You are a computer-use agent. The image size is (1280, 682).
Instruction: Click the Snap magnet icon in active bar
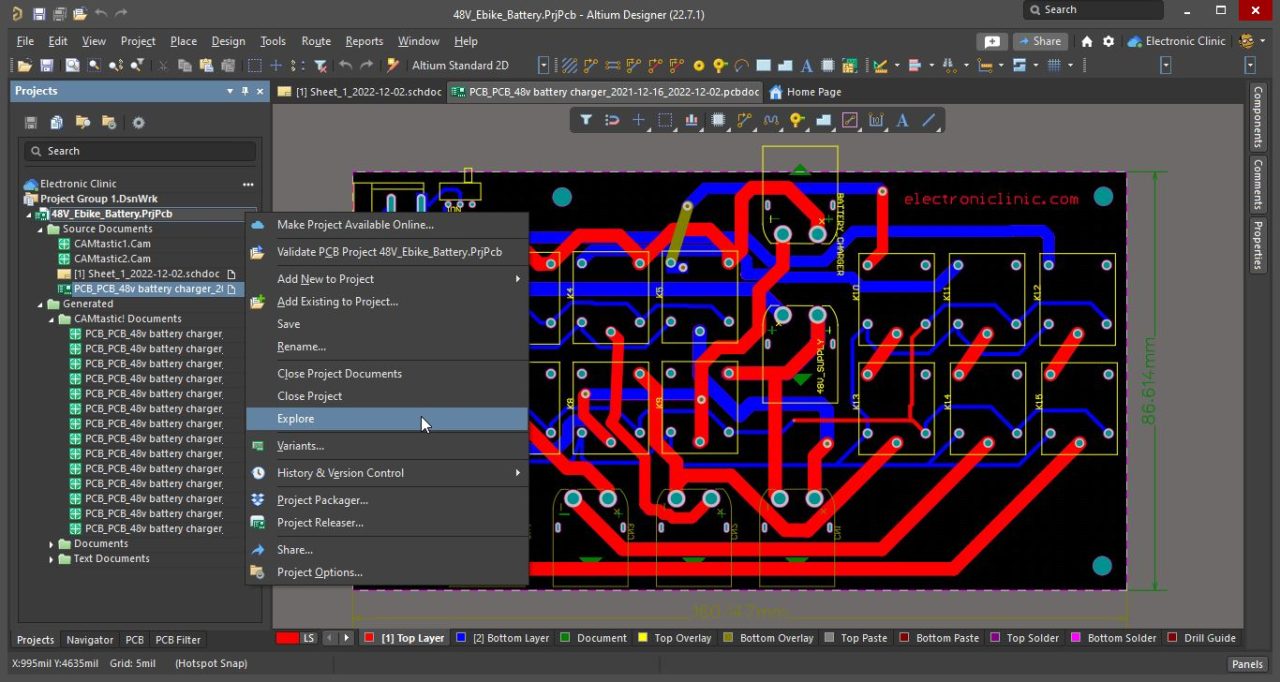(x=612, y=120)
